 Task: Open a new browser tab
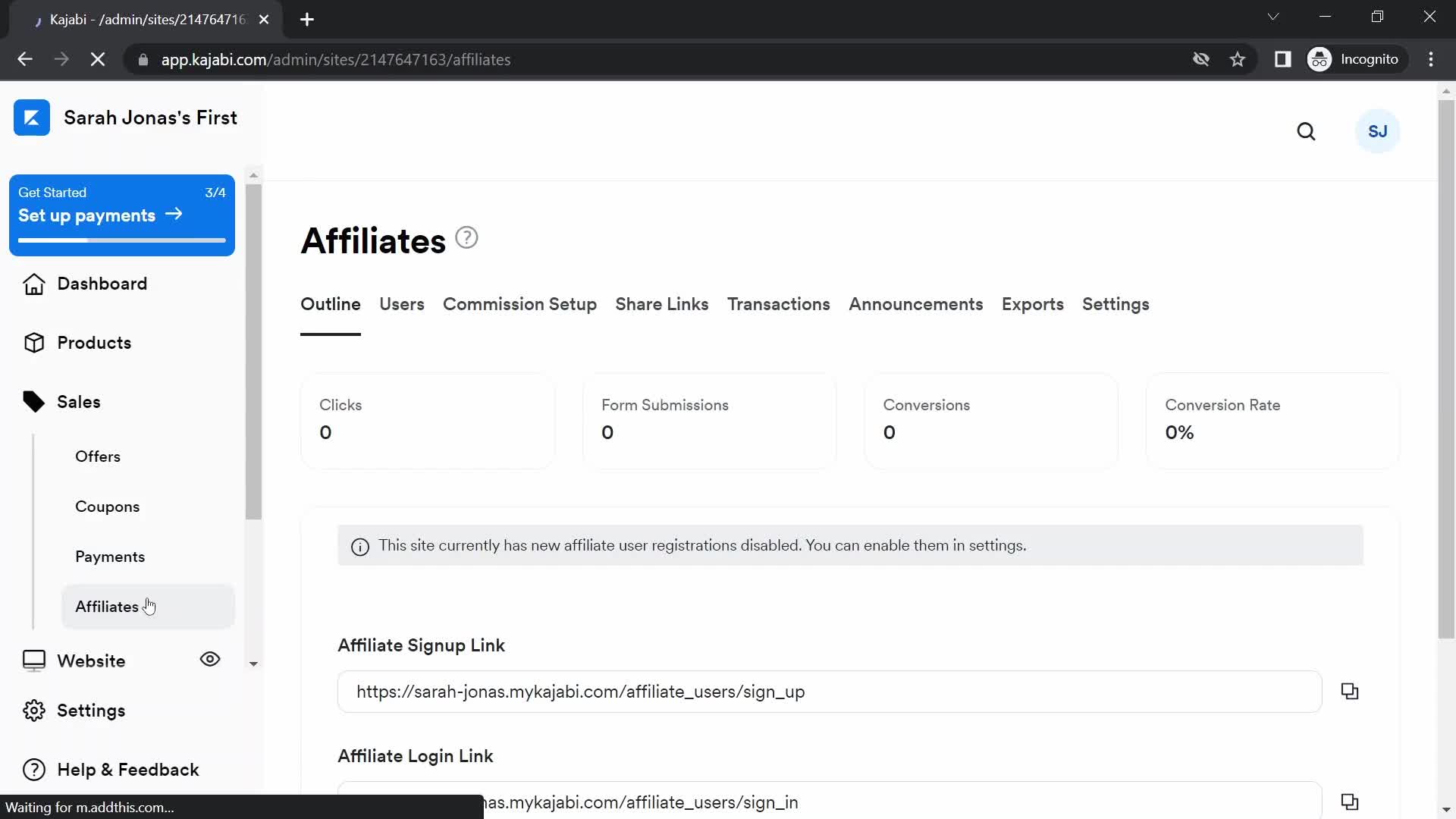point(307,20)
